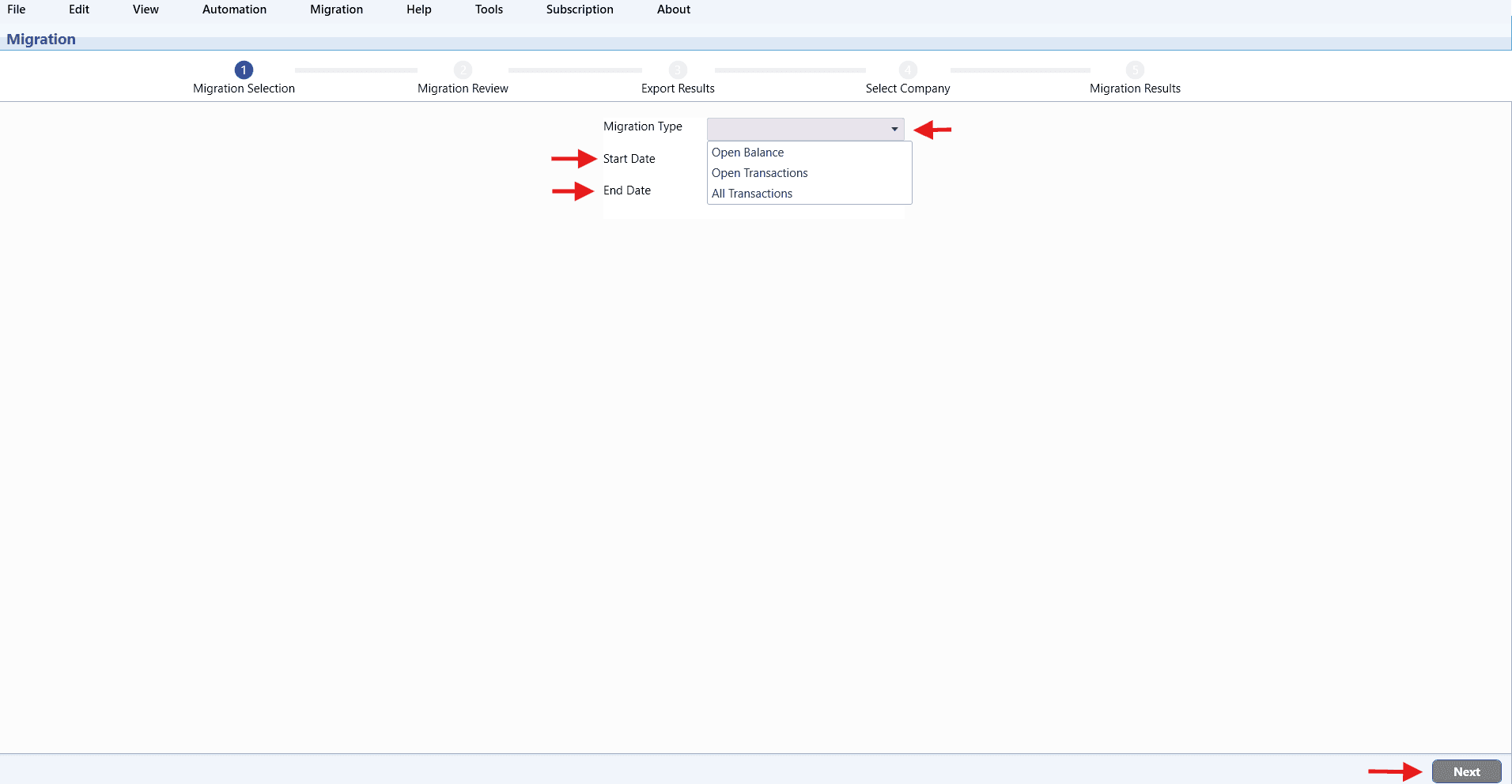The width and height of the screenshot is (1512, 784).
Task: Click step 4 circle Select Company
Action: click(908, 70)
